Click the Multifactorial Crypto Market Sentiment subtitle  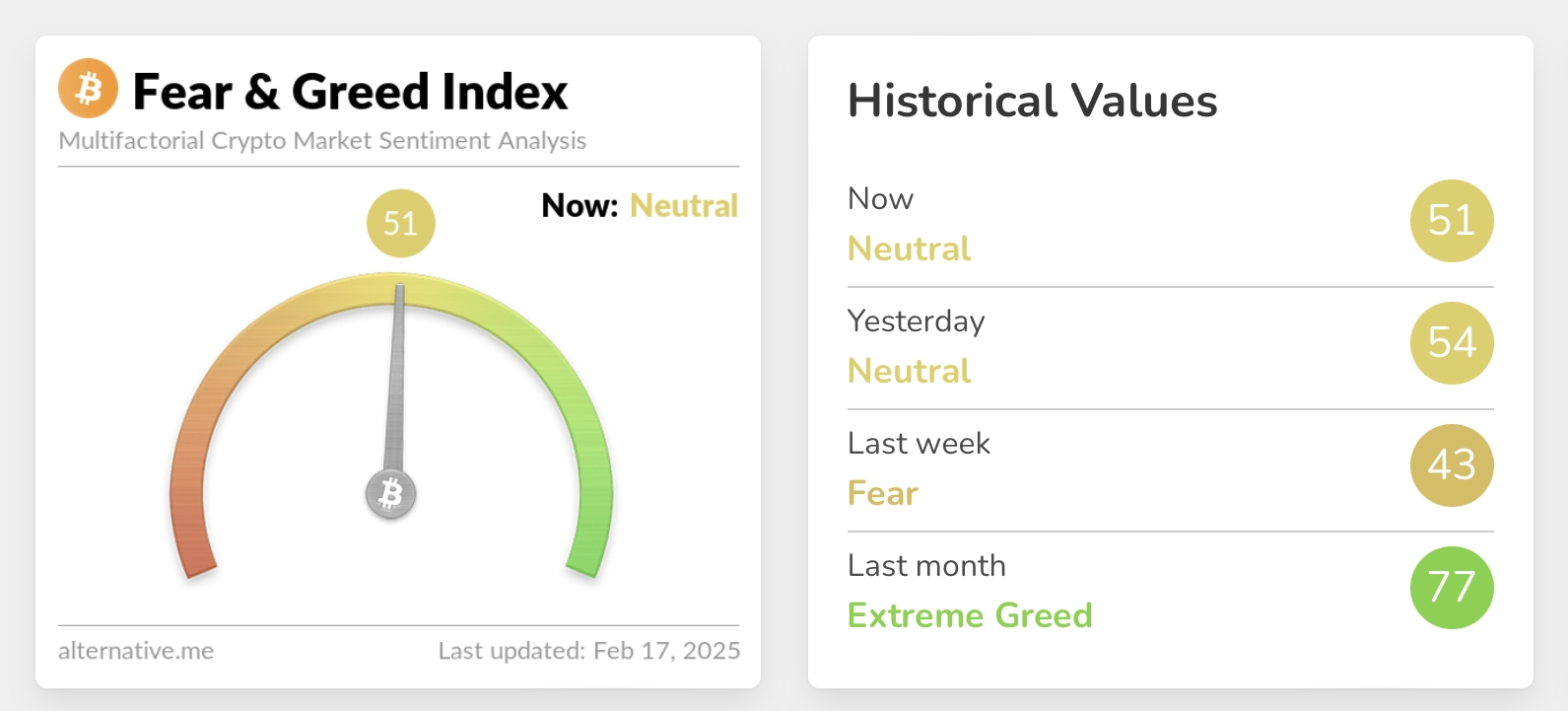coord(322,141)
